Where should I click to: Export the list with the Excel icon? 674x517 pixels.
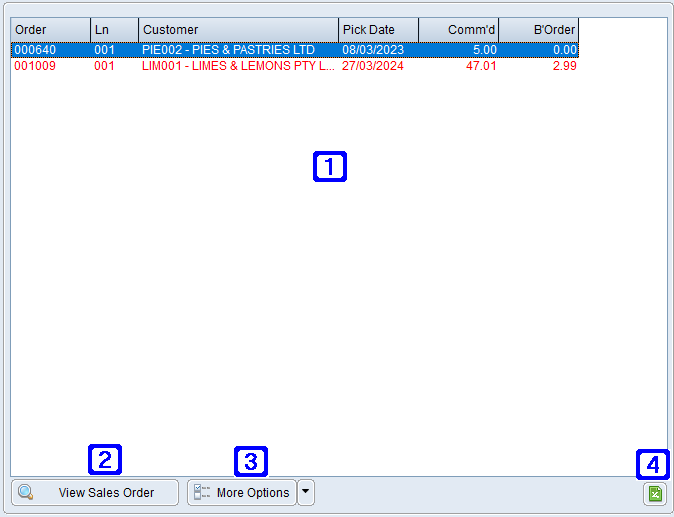[655, 493]
